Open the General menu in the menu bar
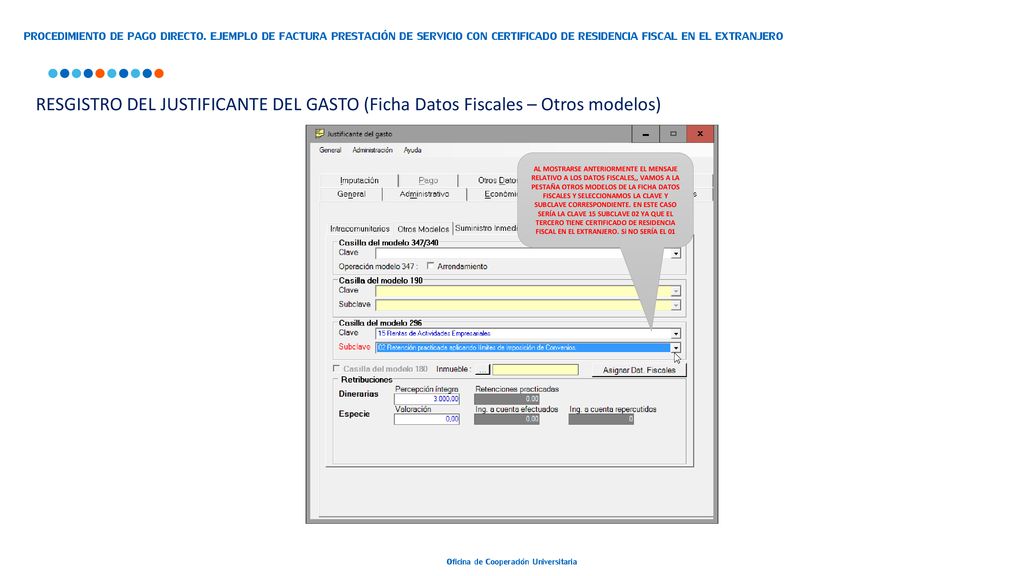The height and width of the screenshot is (576, 1024). [x=330, y=150]
